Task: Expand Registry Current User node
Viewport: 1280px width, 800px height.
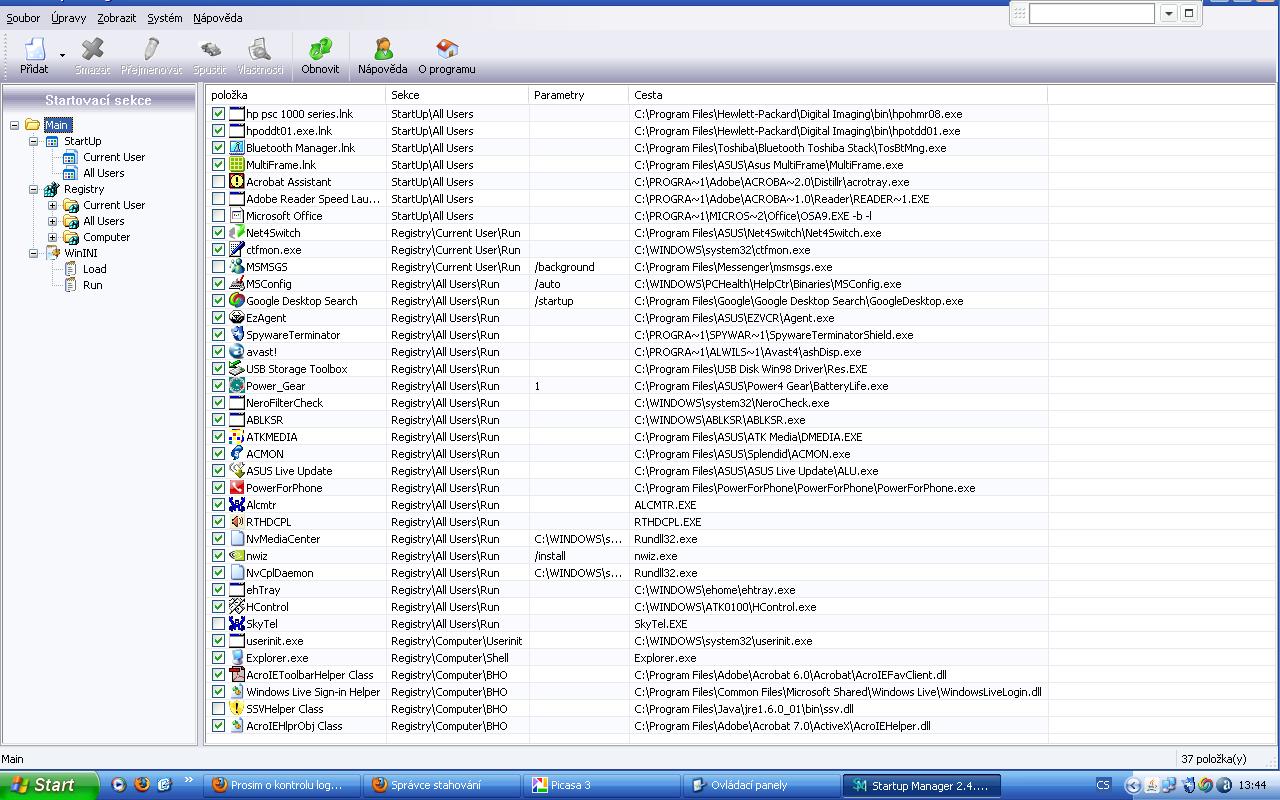Action: pos(52,205)
